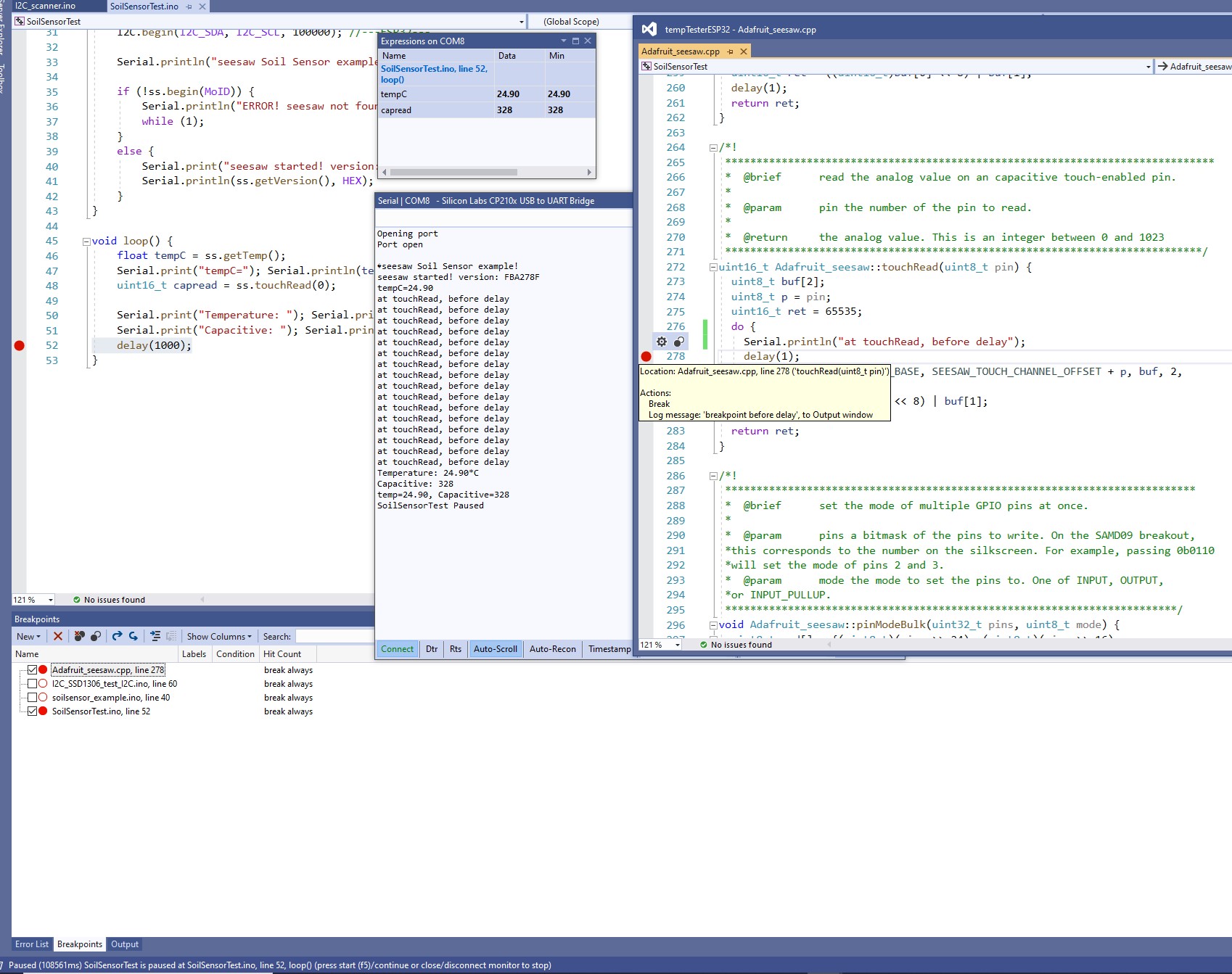Select Adafruit_seesaw.cpp tab
This screenshot has width=1232, height=974.
[681, 51]
